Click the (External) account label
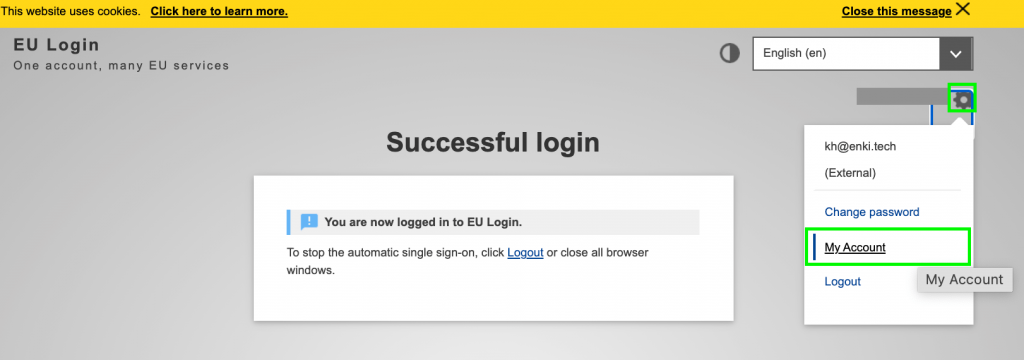 point(850,173)
